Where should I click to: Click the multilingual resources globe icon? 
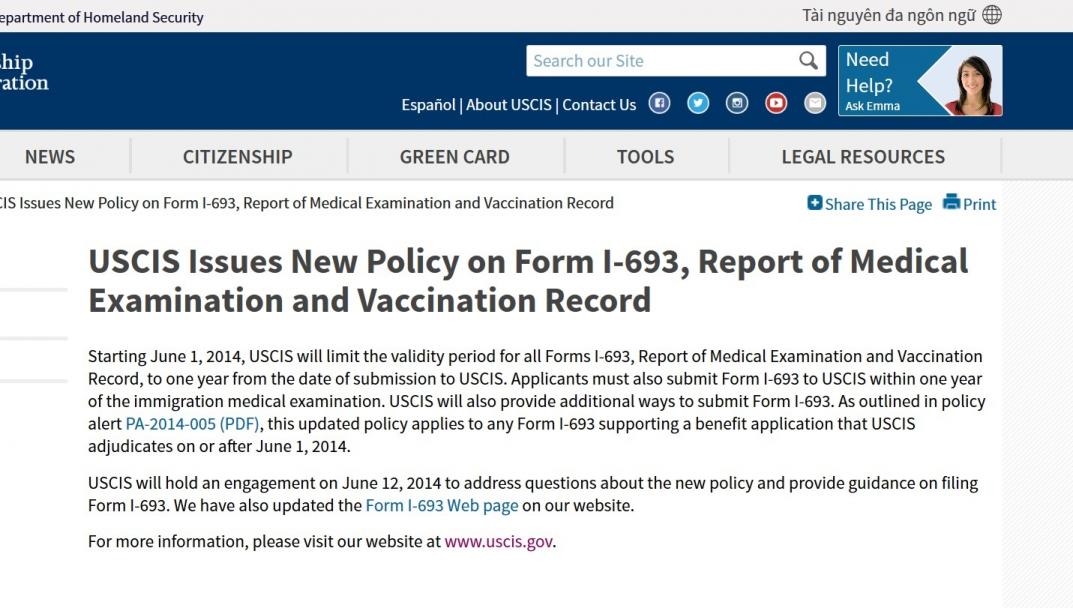click(x=991, y=15)
